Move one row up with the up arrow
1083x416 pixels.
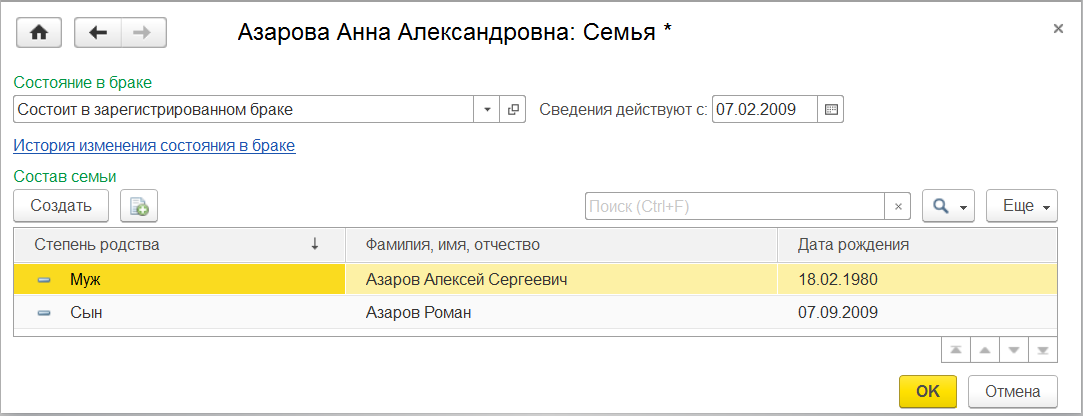[x=985, y=350]
